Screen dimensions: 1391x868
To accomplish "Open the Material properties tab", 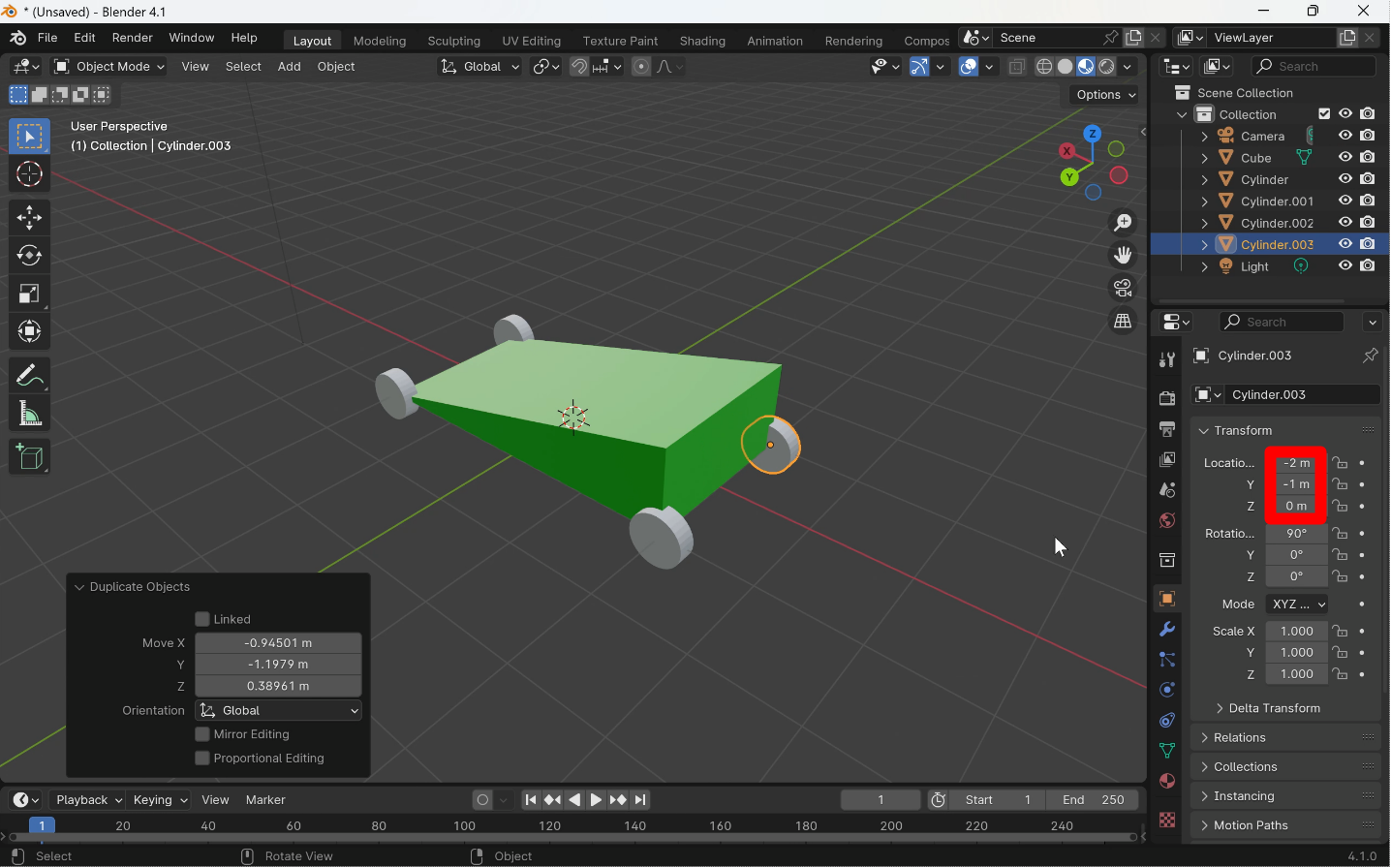I will coord(1167,781).
